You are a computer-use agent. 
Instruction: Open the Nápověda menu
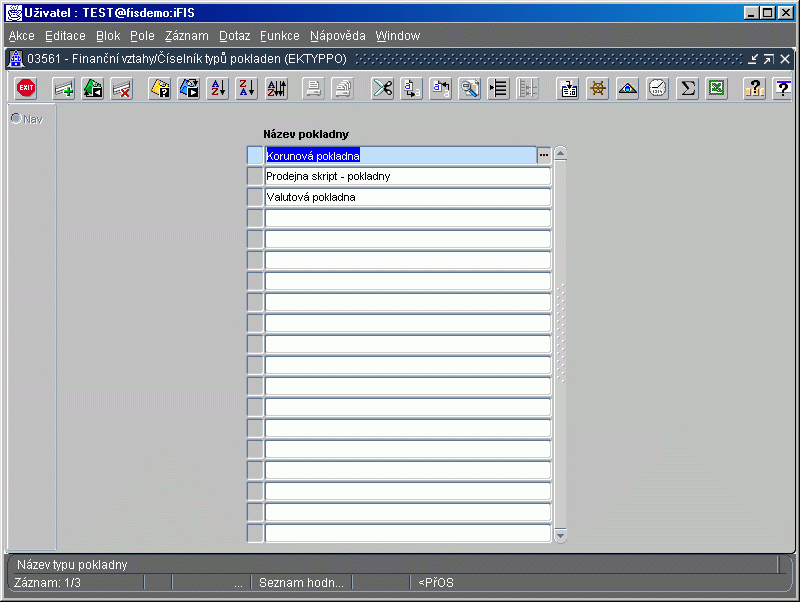point(338,36)
